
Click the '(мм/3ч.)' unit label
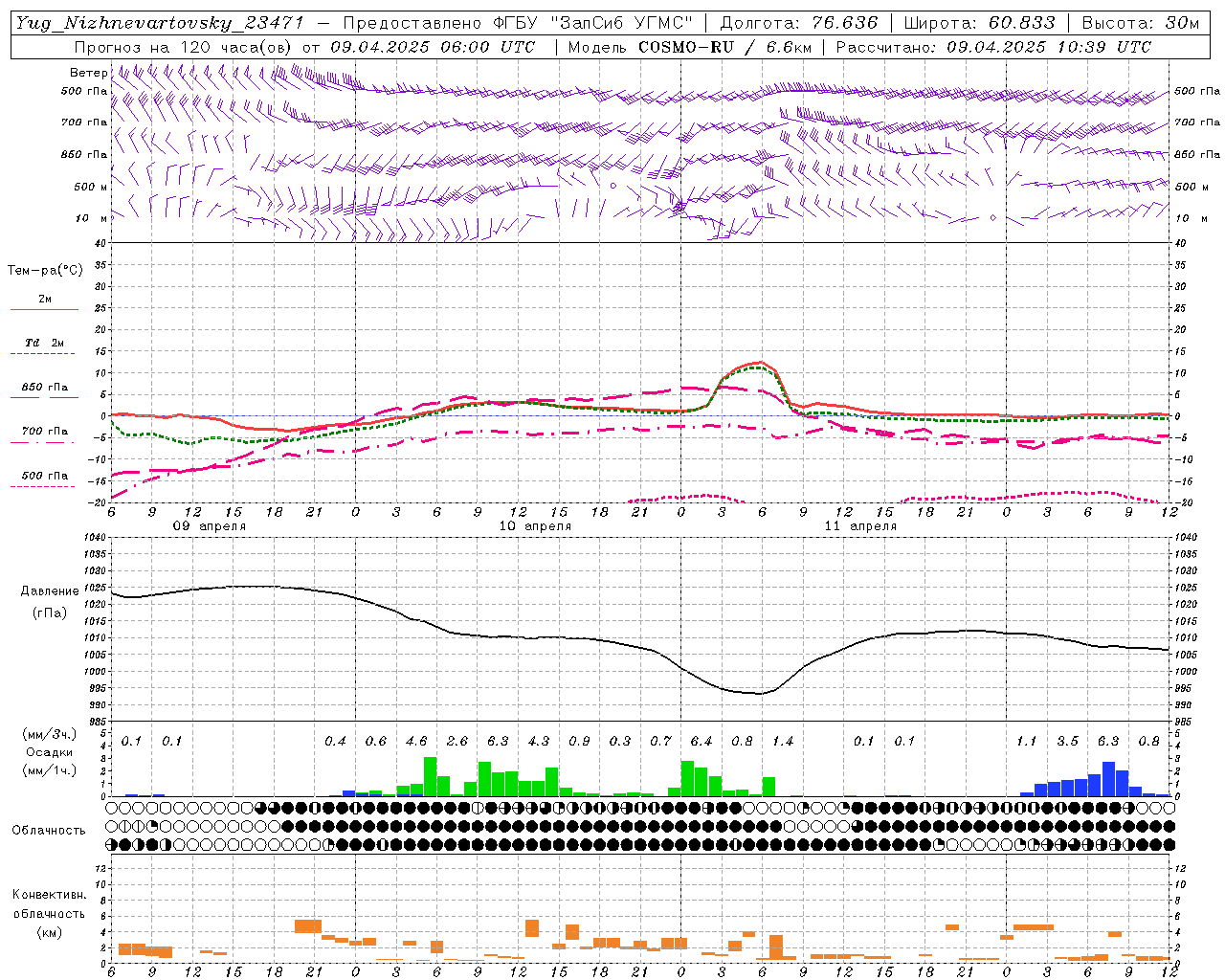click(48, 735)
